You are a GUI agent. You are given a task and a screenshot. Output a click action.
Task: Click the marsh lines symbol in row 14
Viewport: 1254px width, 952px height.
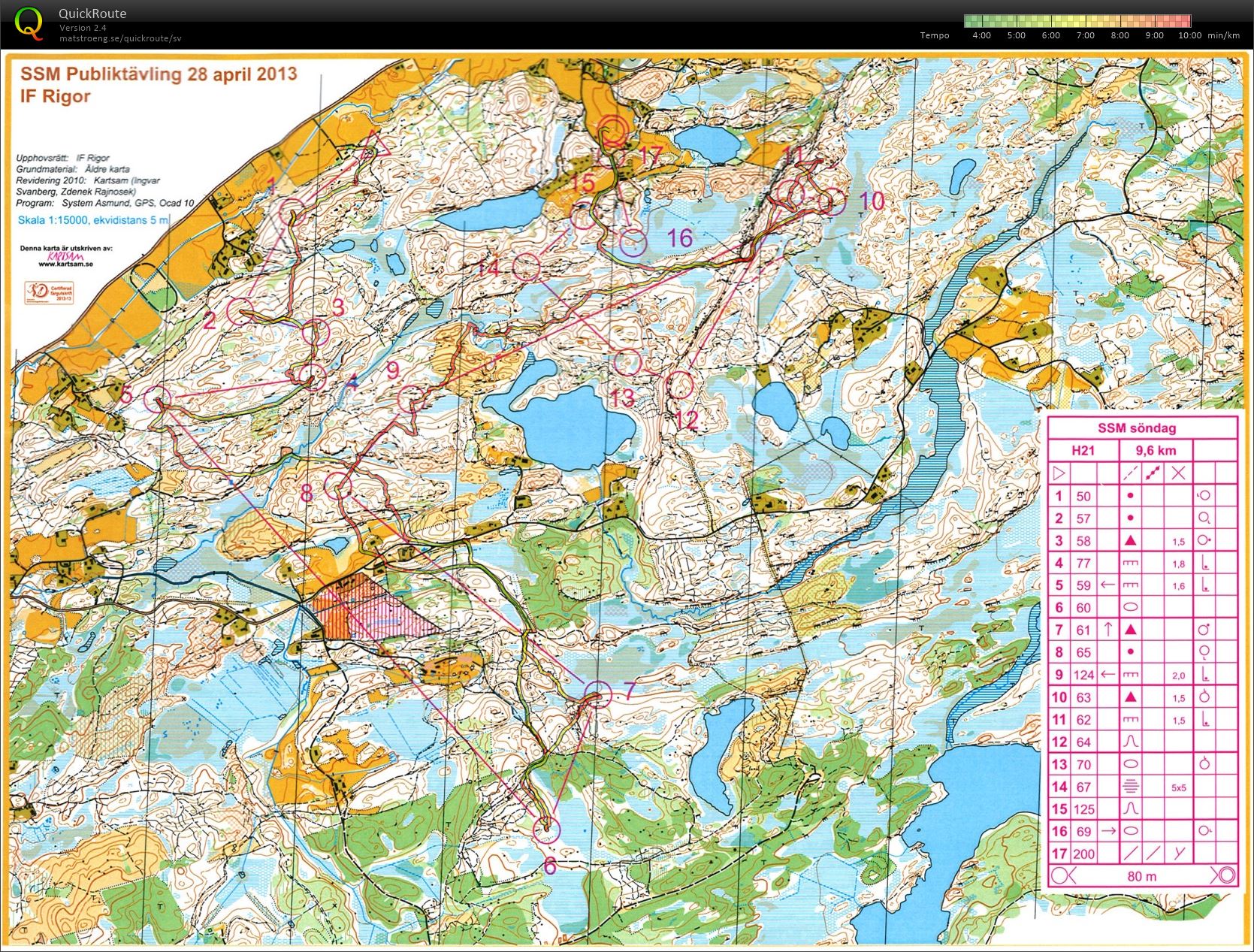[1130, 787]
